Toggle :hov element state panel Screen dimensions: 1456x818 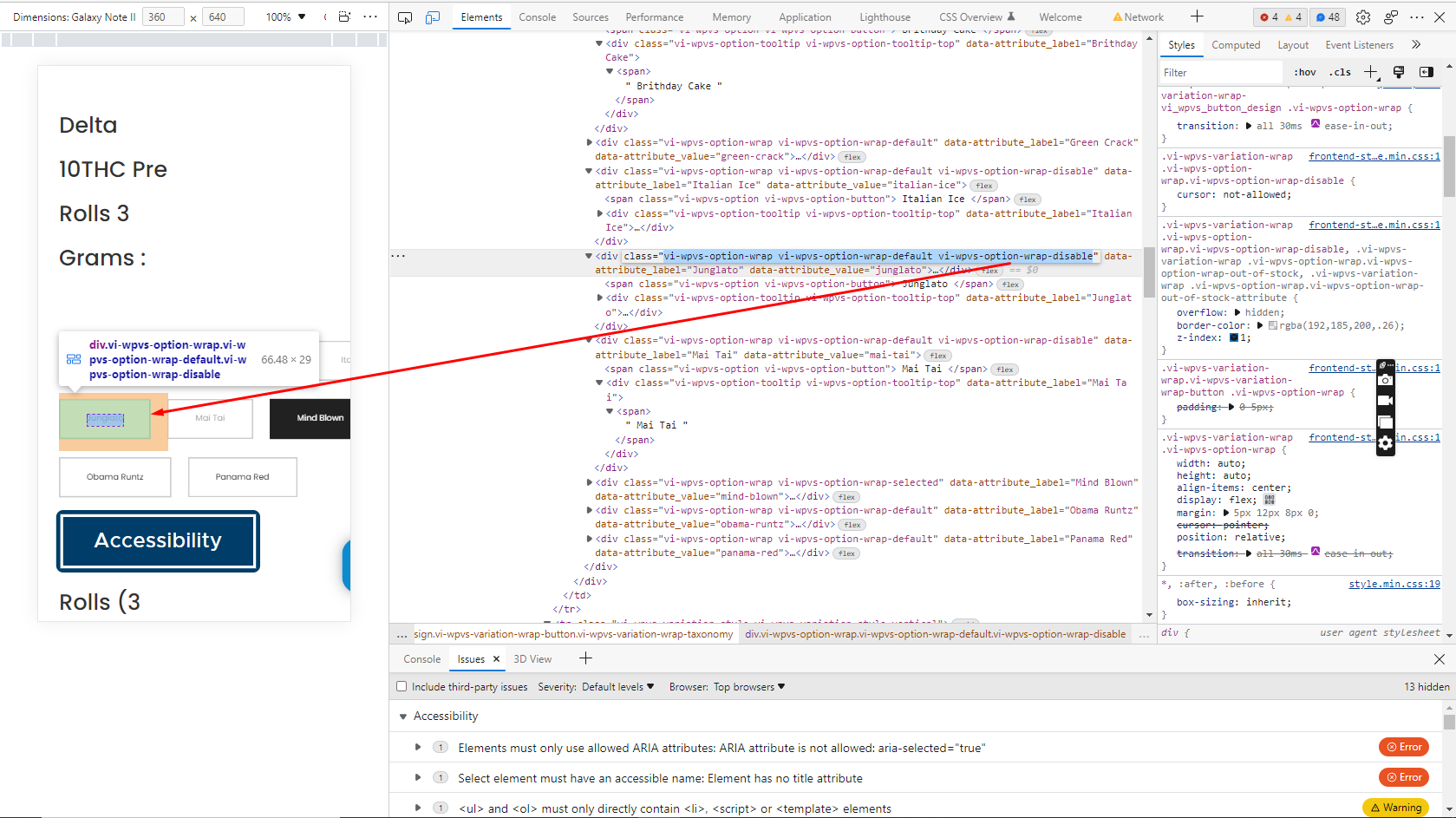click(1305, 72)
